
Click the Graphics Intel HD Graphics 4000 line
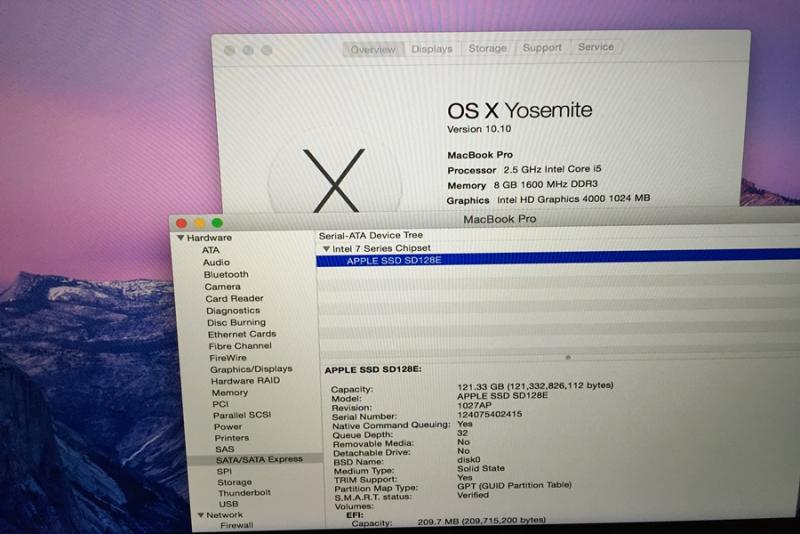548,199
